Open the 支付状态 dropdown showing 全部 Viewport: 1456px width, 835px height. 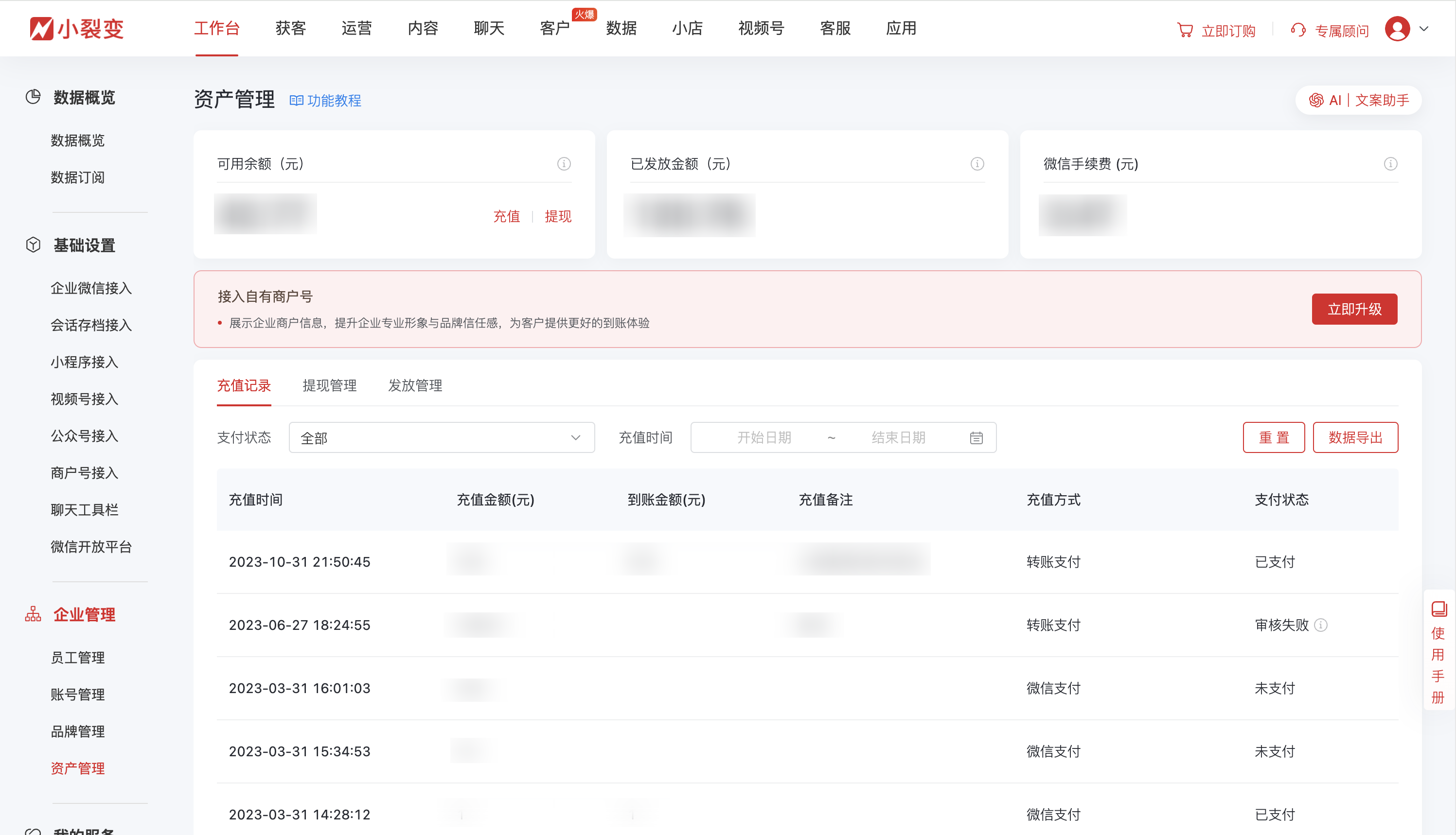pyautogui.click(x=442, y=438)
